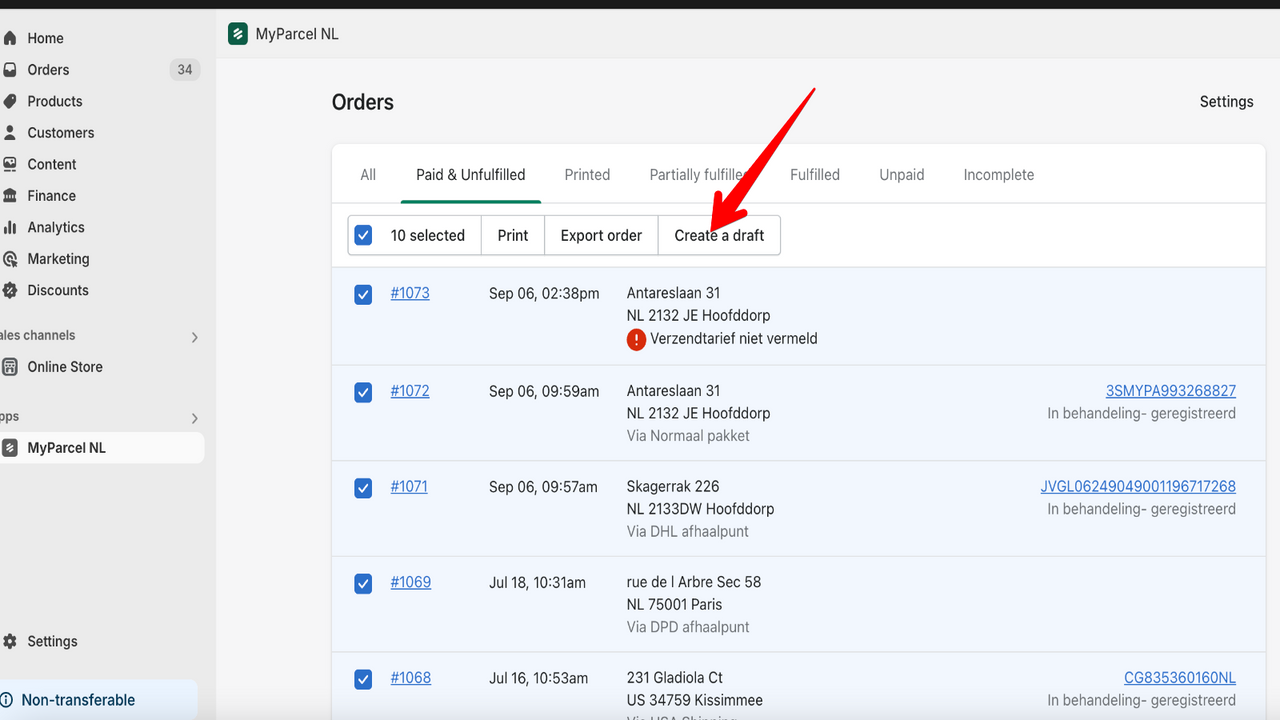Open order #1069 link
Viewport: 1280px width, 720px height.
click(410, 582)
